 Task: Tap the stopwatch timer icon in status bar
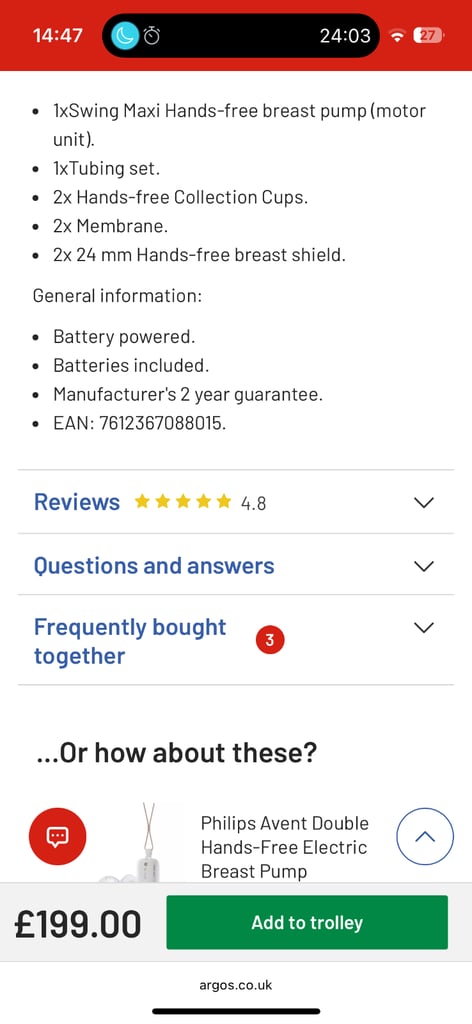[152, 35]
